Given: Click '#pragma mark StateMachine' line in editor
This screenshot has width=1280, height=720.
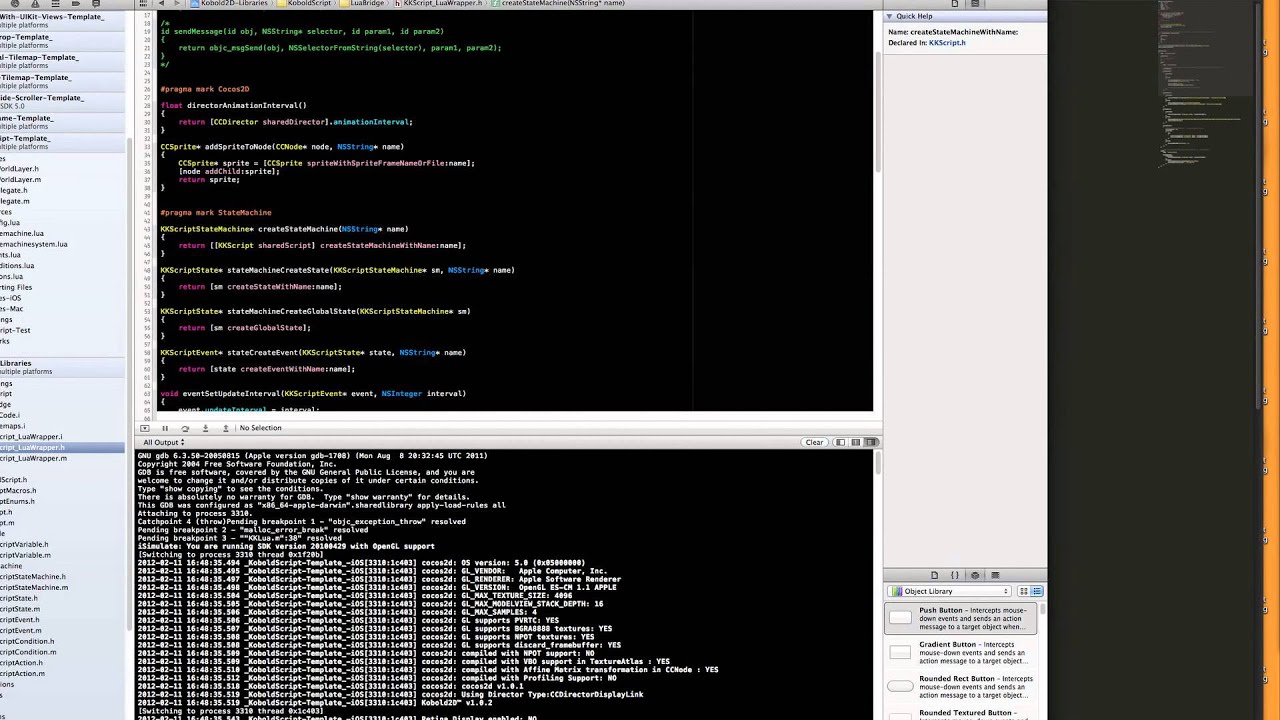Looking at the screenshot, I should (215, 212).
